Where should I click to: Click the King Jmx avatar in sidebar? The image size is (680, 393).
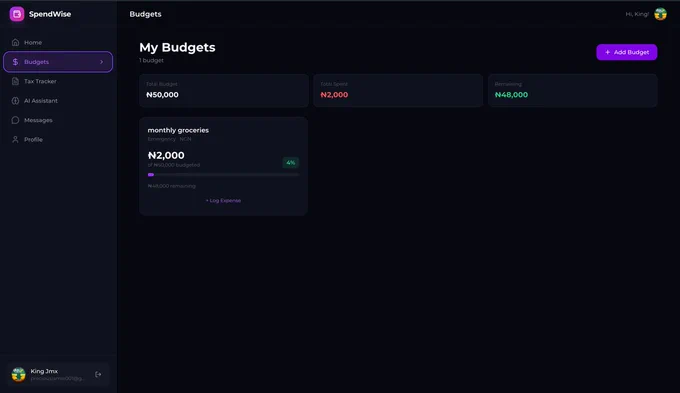18,374
